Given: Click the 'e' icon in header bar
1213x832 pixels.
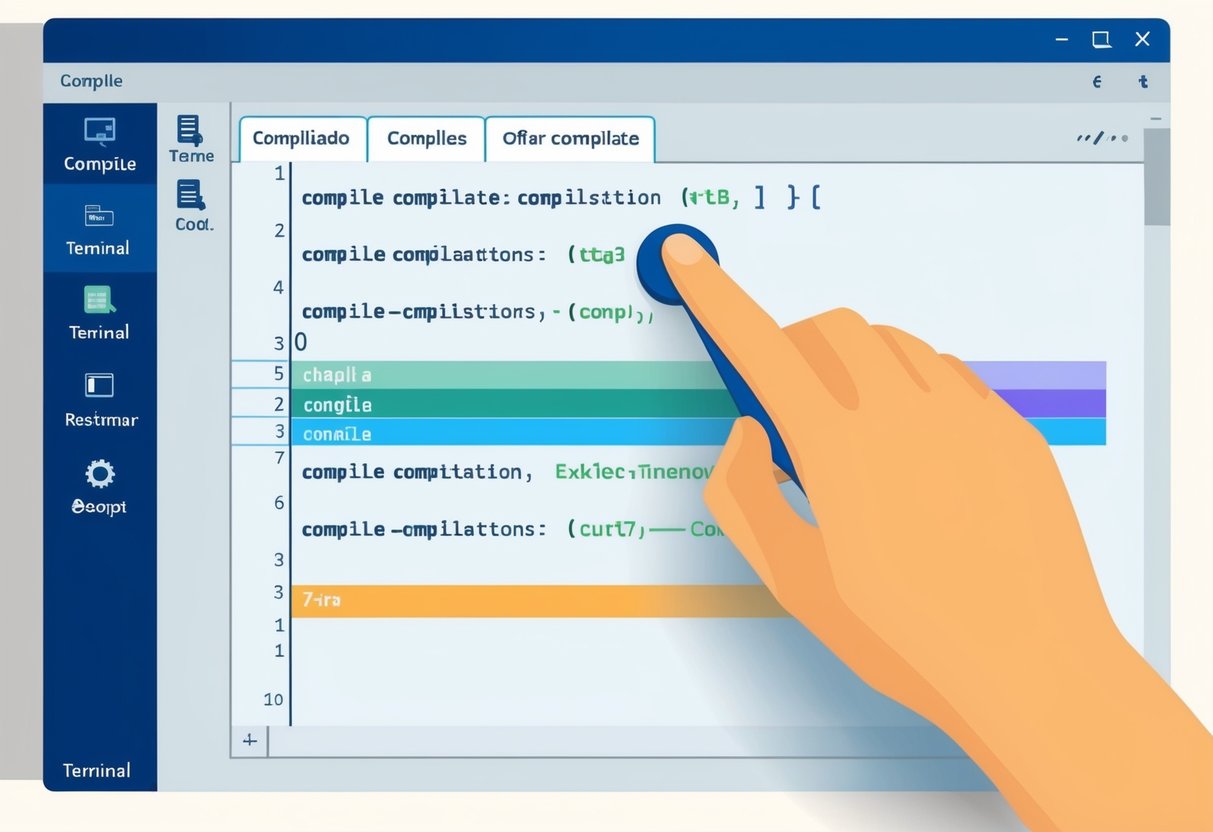Looking at the screenshot, I should 1097,83.
